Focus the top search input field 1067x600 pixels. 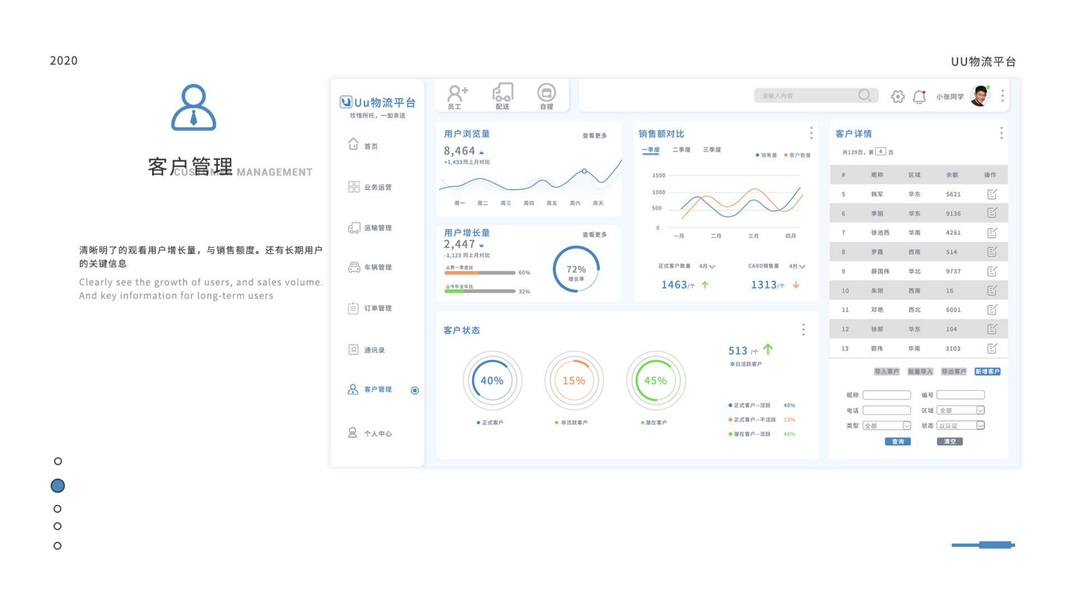(x=816, y=96)
